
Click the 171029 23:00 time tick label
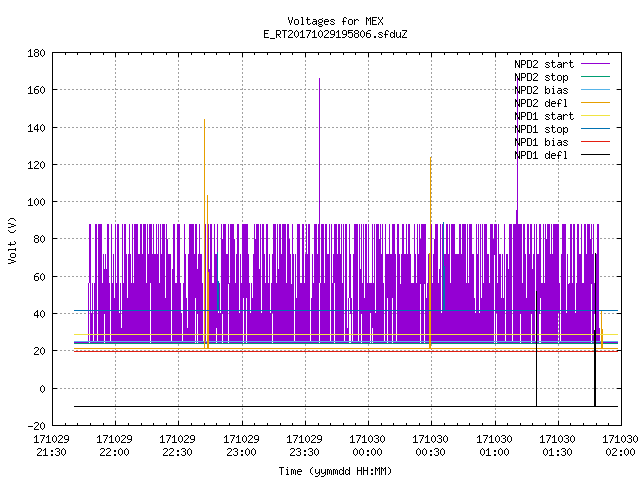(242, 446)
